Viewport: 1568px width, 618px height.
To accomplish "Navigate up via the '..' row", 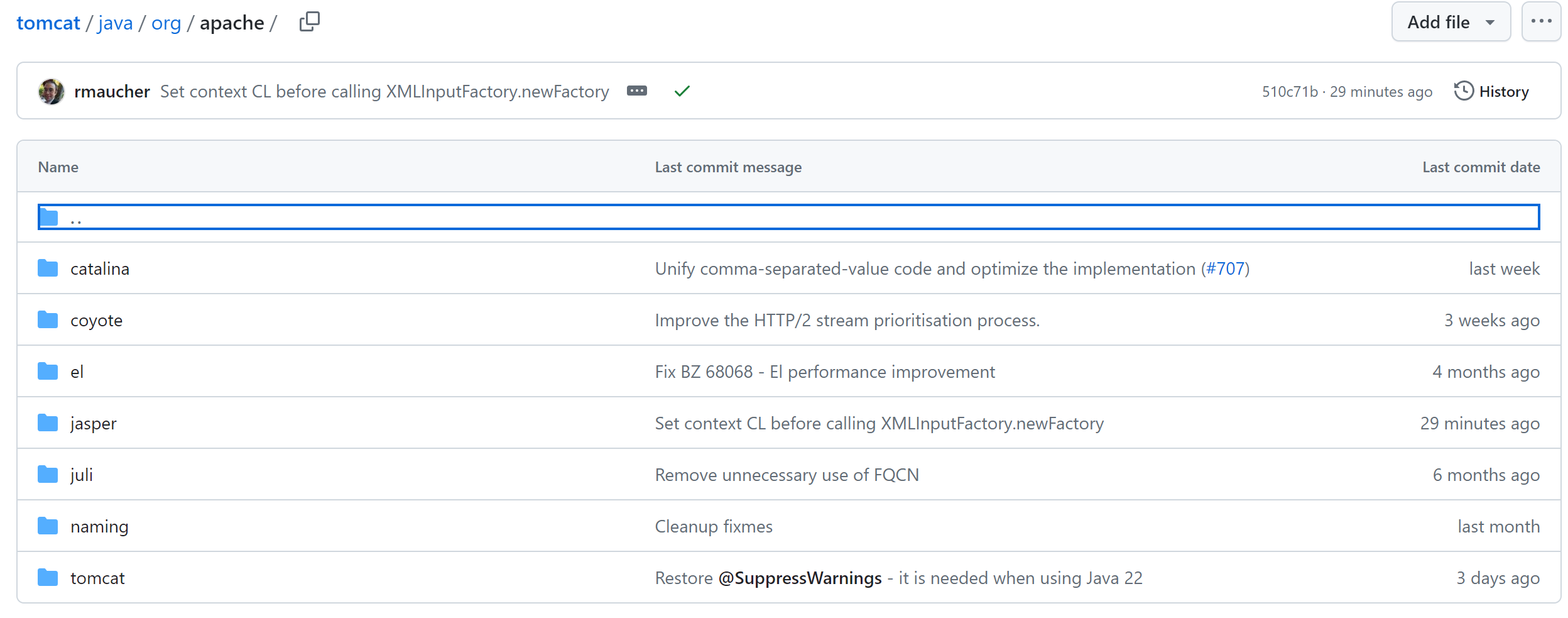I will coord(788,217).
